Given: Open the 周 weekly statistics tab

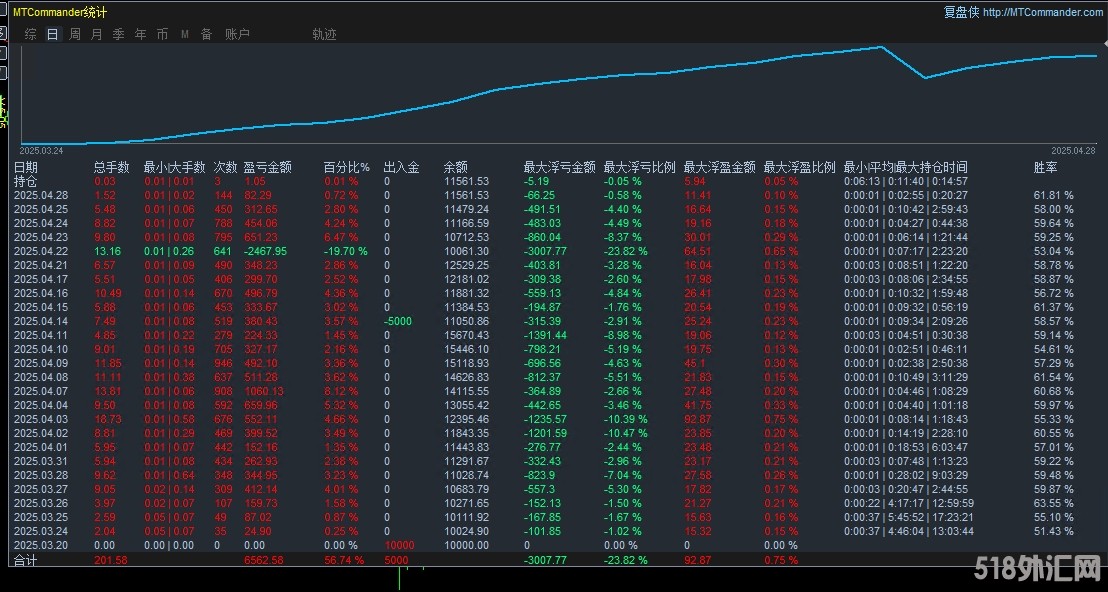Looking at the screenshot, I should [75, 34].
